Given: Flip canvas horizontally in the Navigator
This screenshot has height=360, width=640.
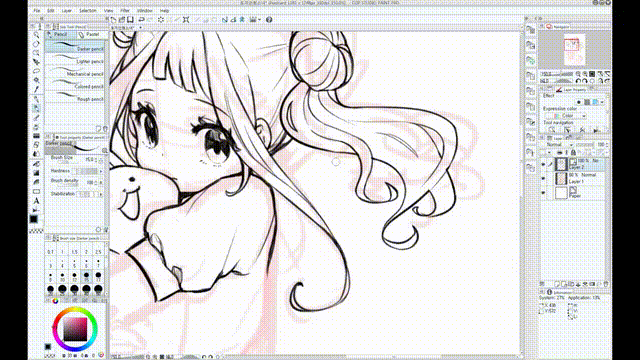Looking at the screenshot, I should click(600, 81).
